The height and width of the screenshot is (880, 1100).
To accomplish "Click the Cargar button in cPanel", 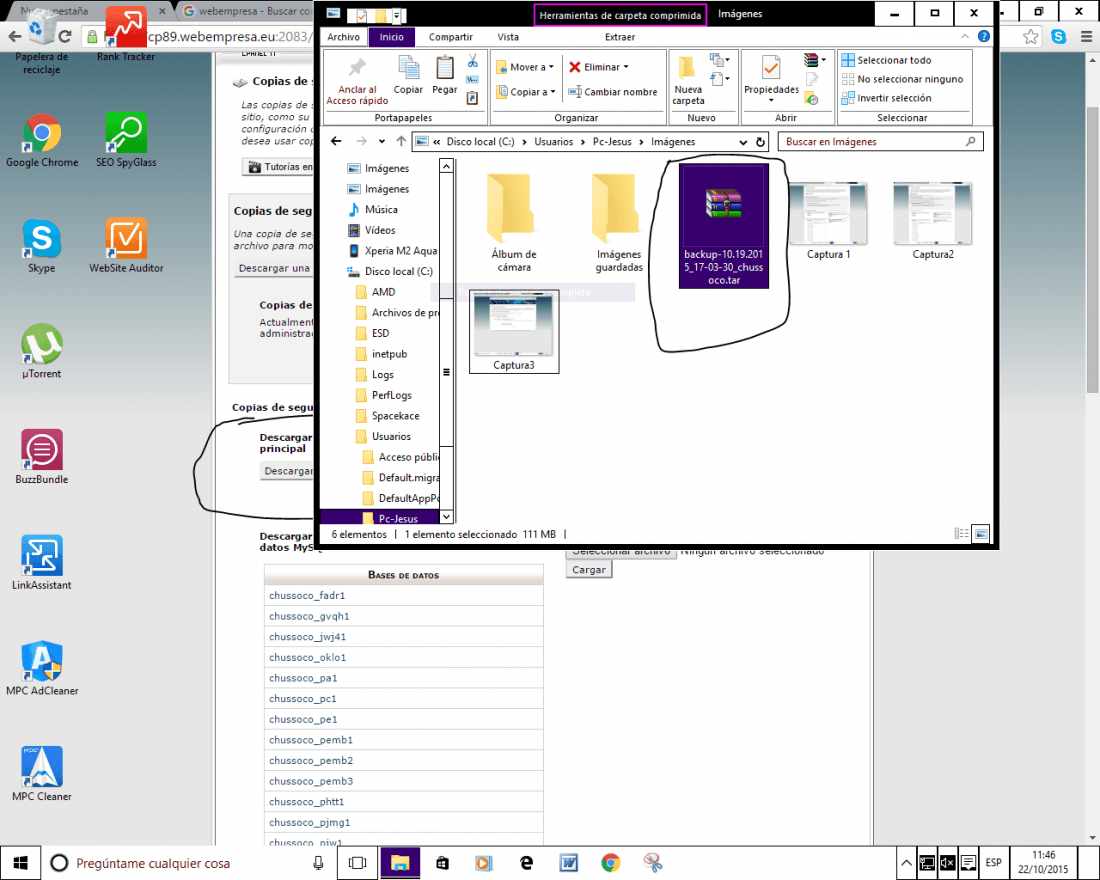I will pos(589,570).
